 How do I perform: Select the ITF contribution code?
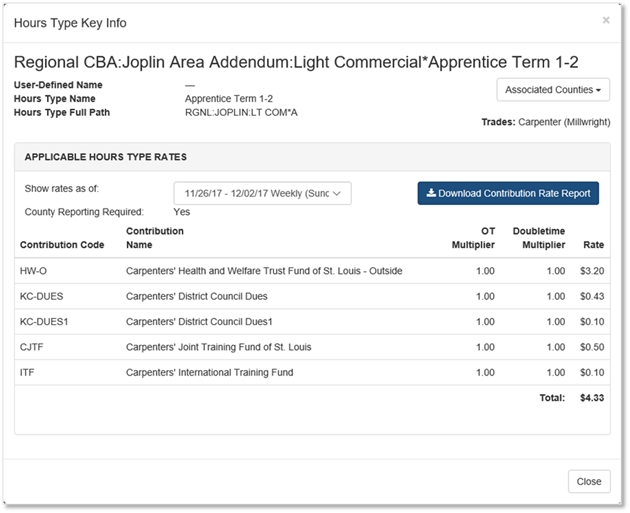[28, 373]
